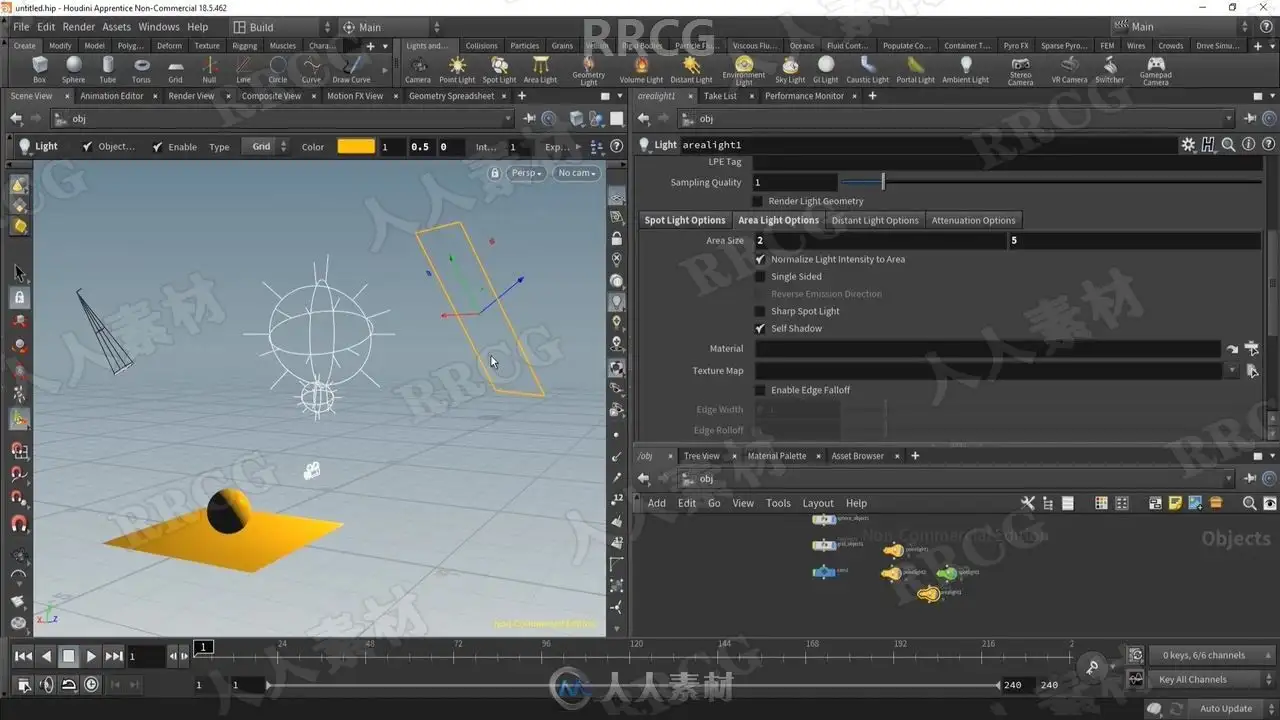The image size is (1280, 720).
Task: Open the No cam camera dropdown
Action: coord(577,173)
